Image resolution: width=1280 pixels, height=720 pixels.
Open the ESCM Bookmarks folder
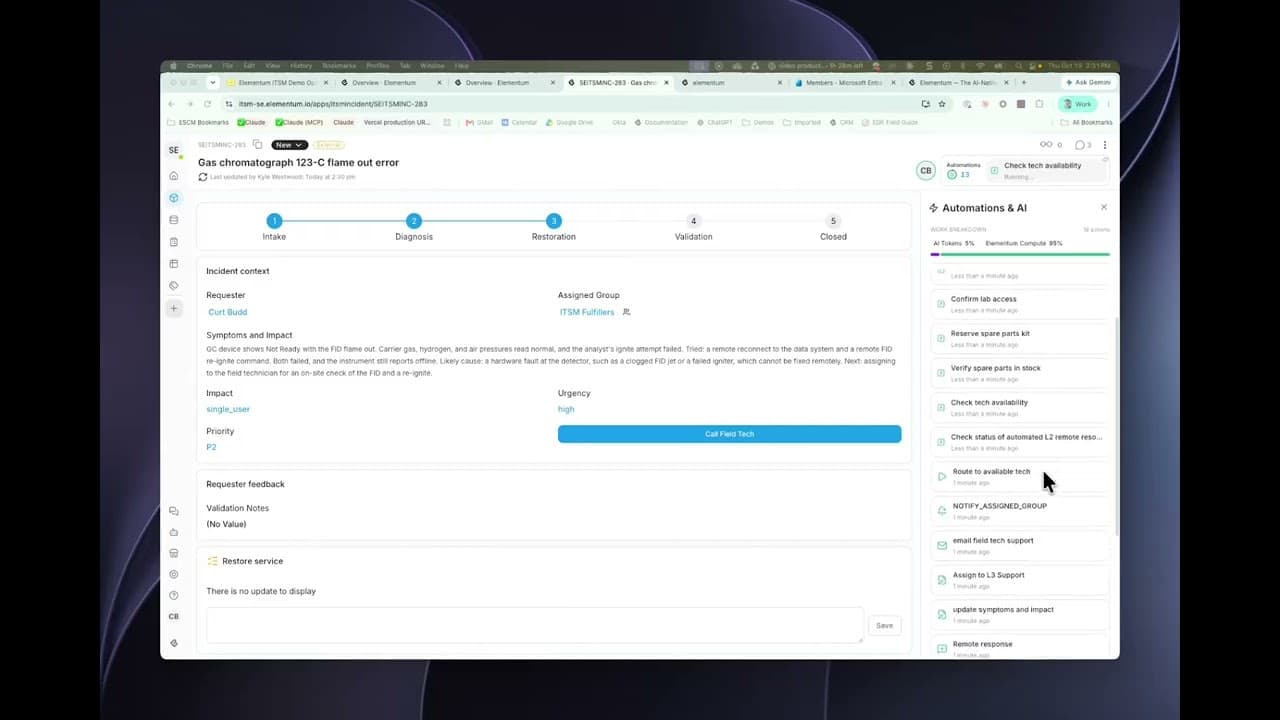199,123
